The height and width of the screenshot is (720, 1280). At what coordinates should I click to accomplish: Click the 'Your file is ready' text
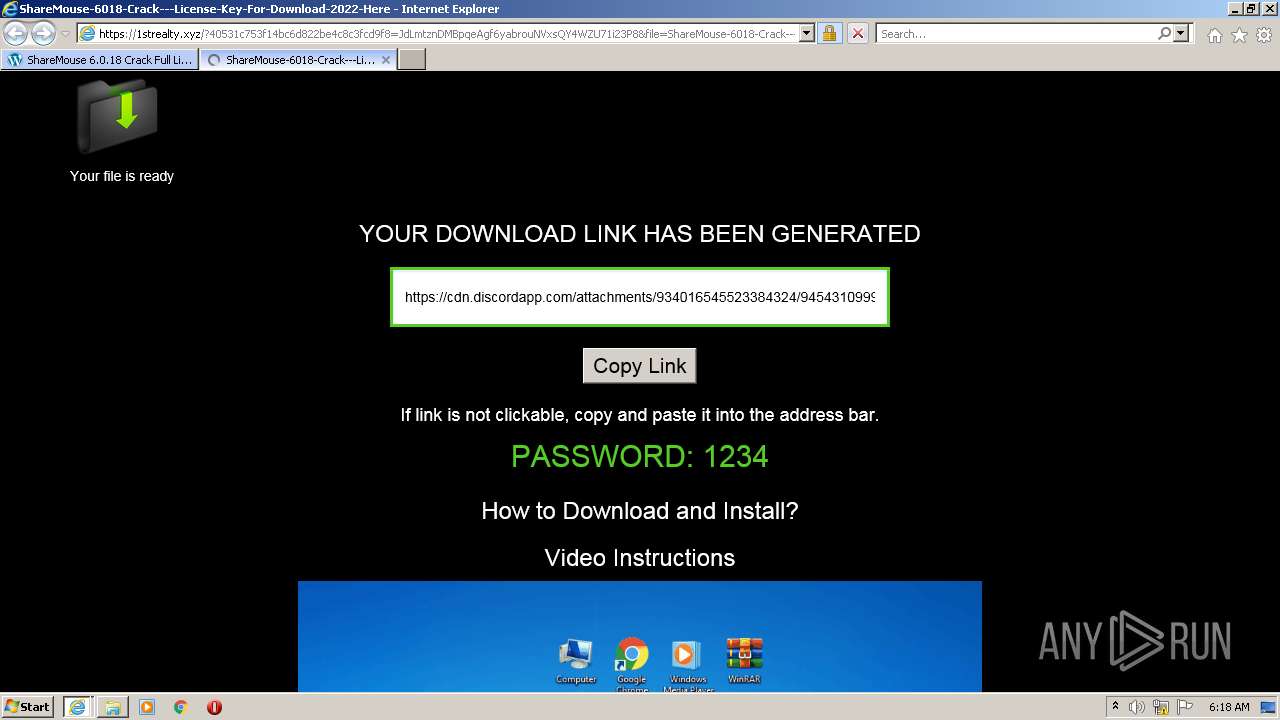coord(122,176)
